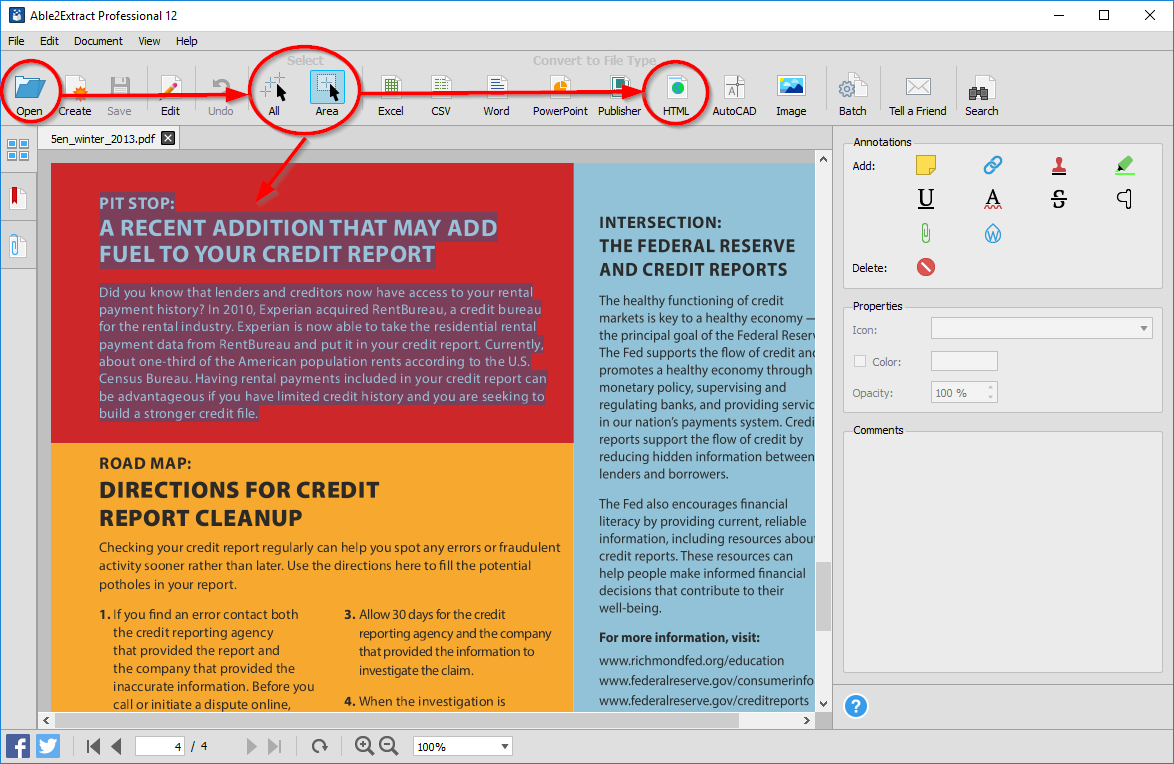1174x764 pixels.
Task: Open the attachments side panel
Action: (x=18, y=246)
